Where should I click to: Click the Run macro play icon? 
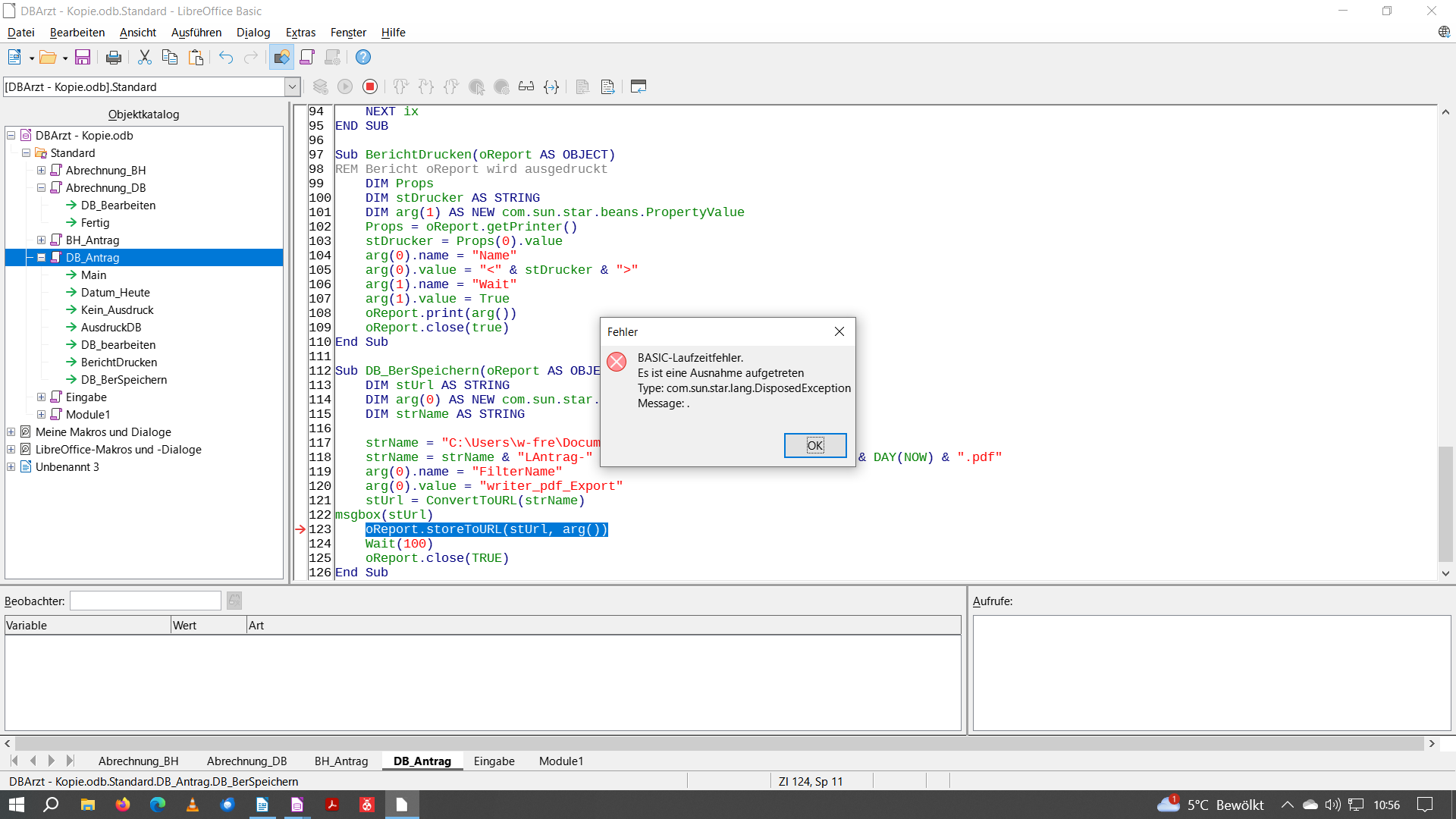345,86
